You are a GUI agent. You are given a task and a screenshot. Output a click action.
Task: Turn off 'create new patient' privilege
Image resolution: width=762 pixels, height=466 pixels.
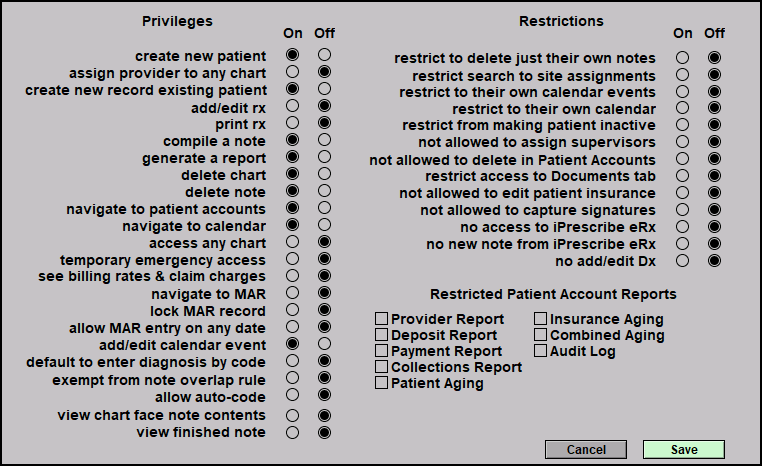pos(324,55)
